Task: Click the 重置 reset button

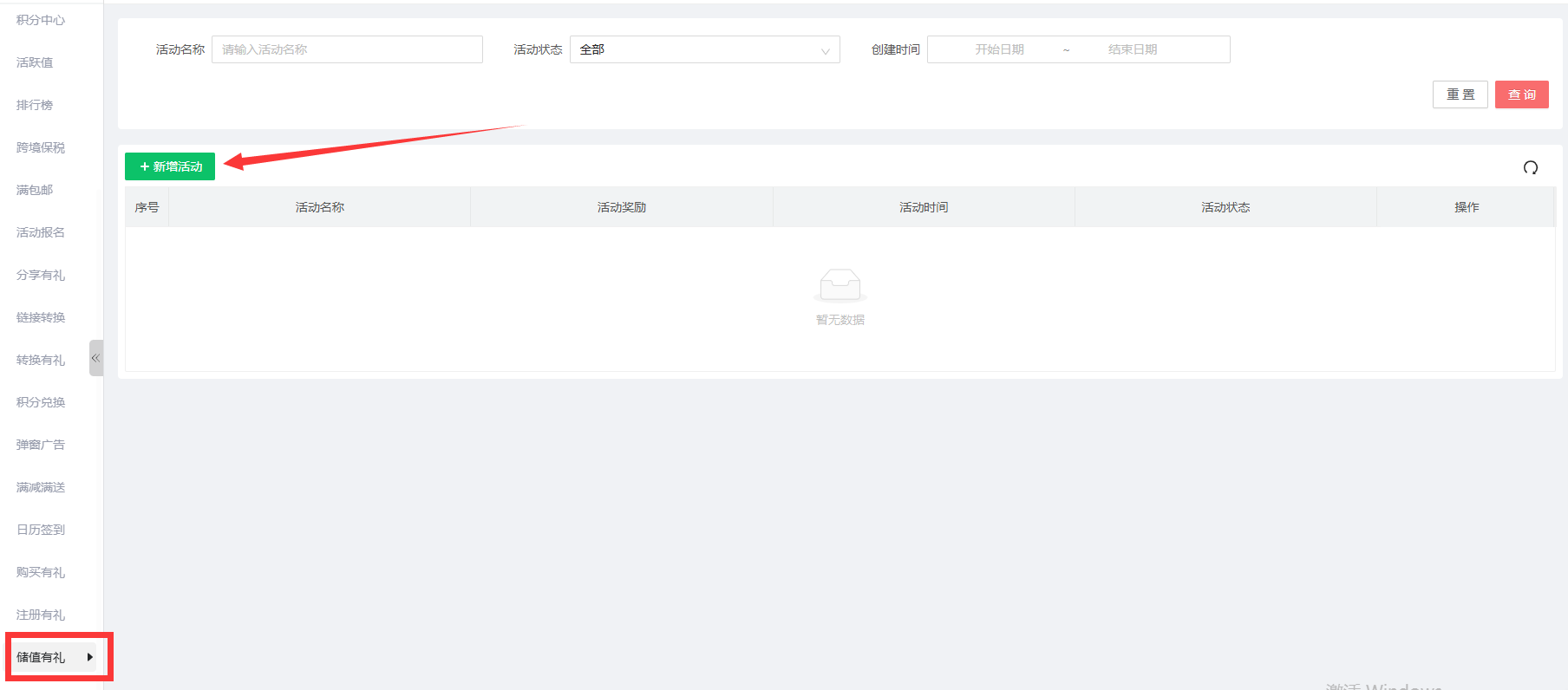Action: tap(1460, 94)
